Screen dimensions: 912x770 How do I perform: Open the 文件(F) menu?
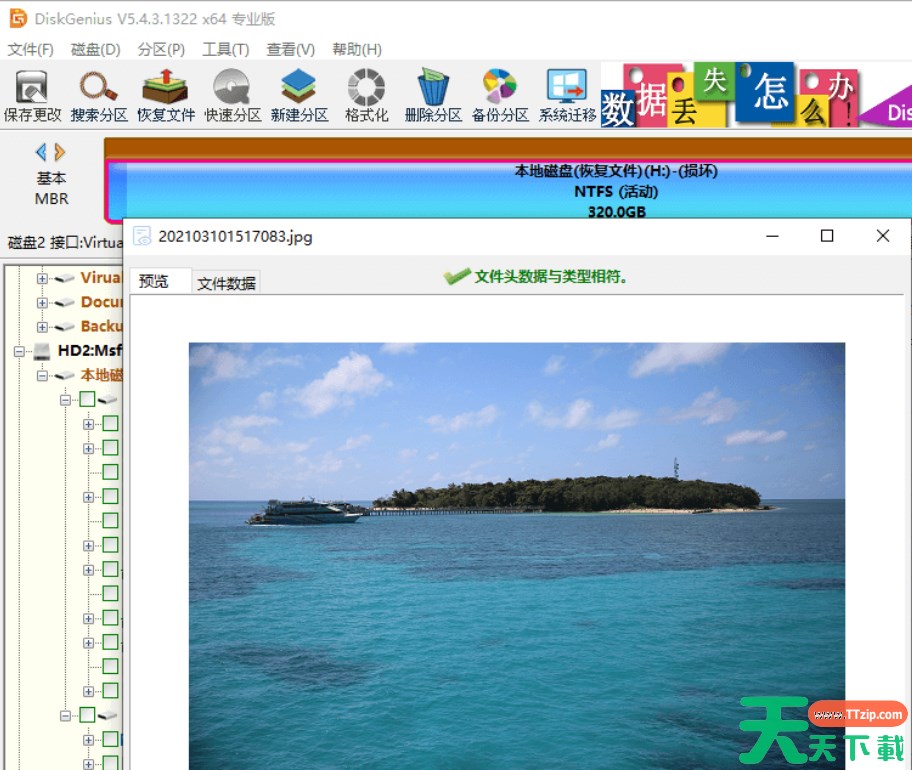30,49
